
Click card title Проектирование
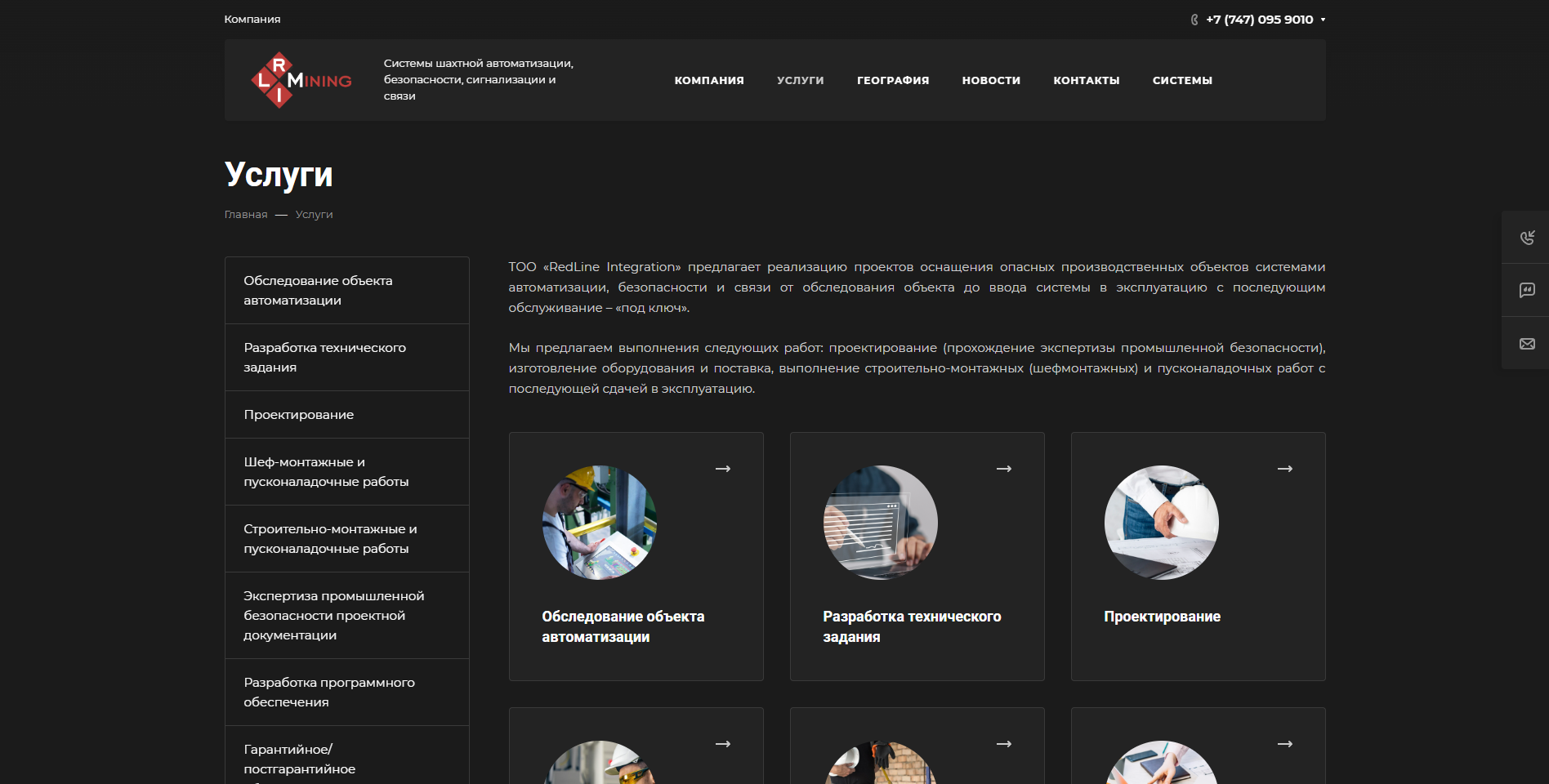pyautogui.click(x=1162, y=617)
